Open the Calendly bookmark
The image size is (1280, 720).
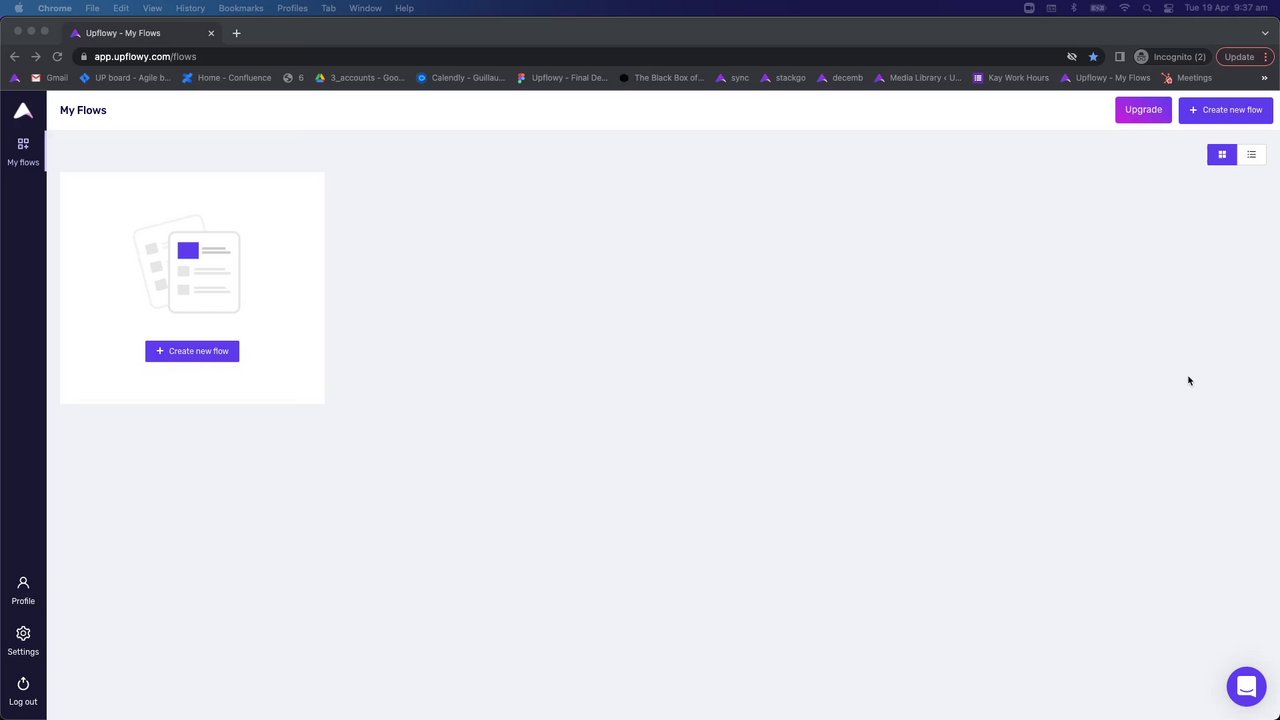460,78
